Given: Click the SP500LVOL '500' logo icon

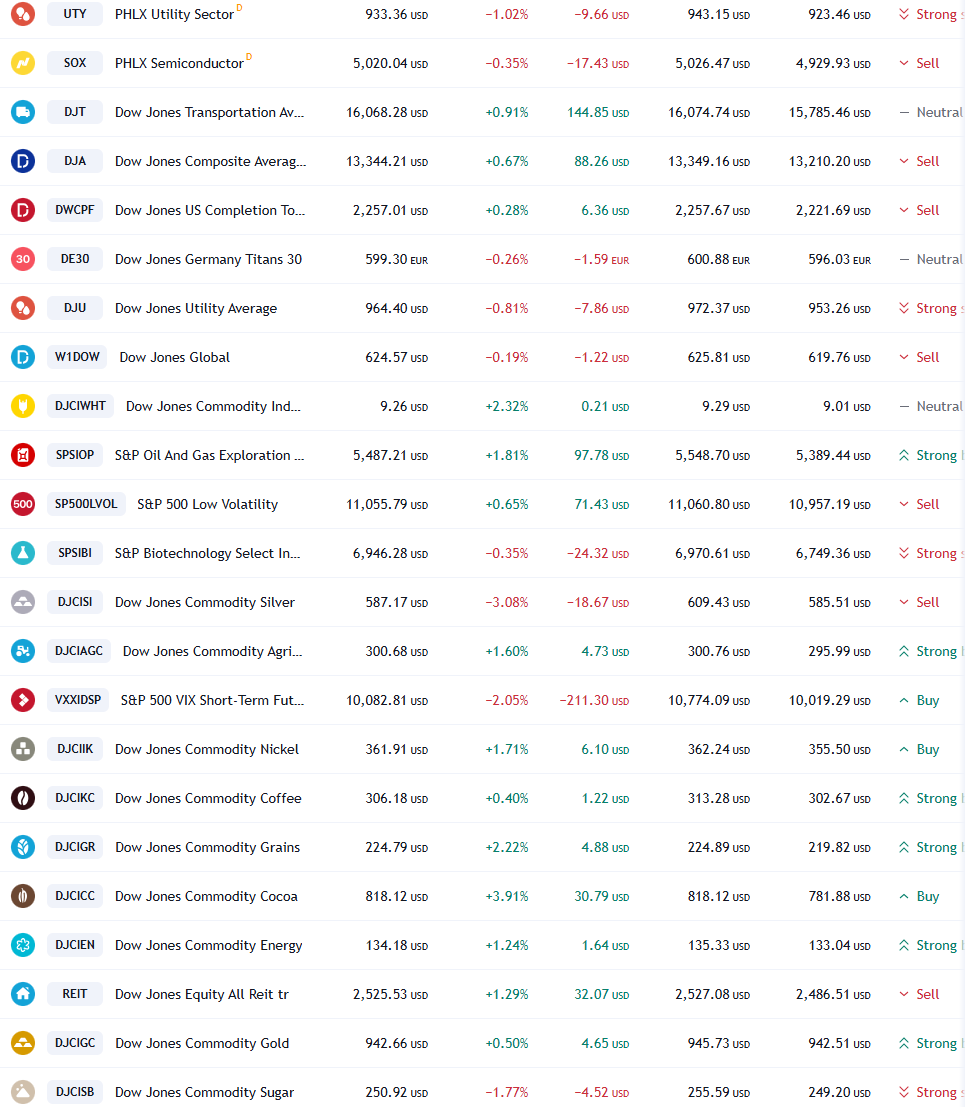Looking at the screenshot, I should pos(23,504).
